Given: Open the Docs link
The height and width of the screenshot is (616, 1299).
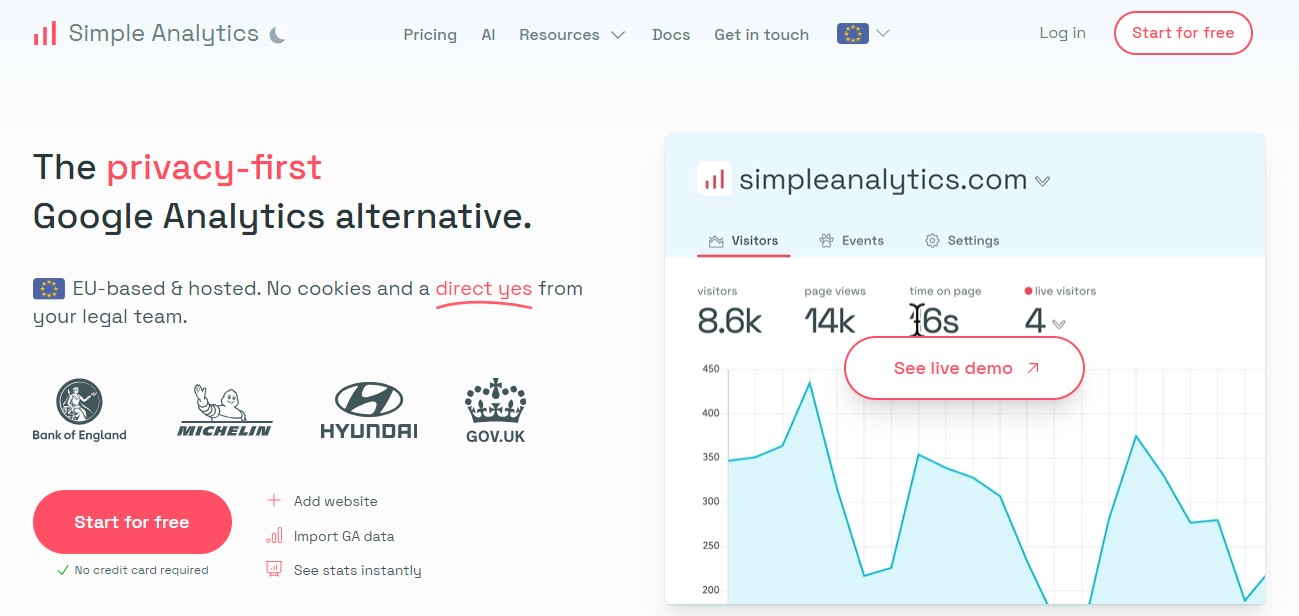Looking at the screenshot, I should point(671,34).
